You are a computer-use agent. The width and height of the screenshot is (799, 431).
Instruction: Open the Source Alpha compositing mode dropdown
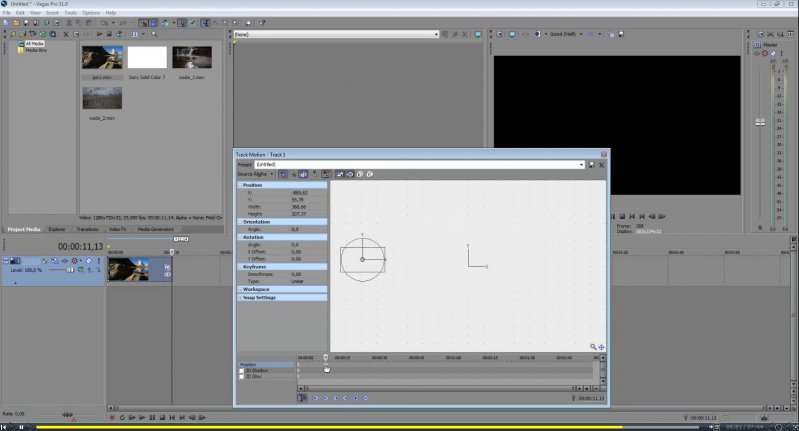[x=271, y=174]
